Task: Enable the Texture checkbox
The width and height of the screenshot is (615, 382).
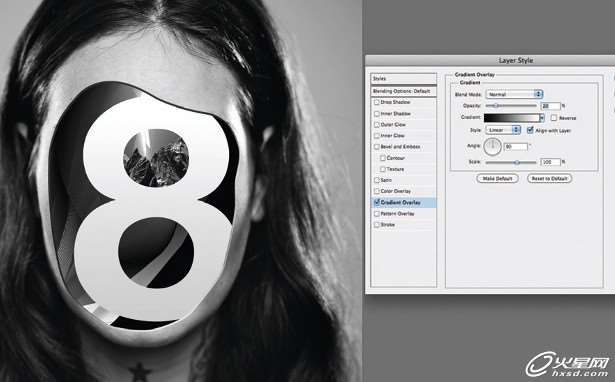Action: 382,169
